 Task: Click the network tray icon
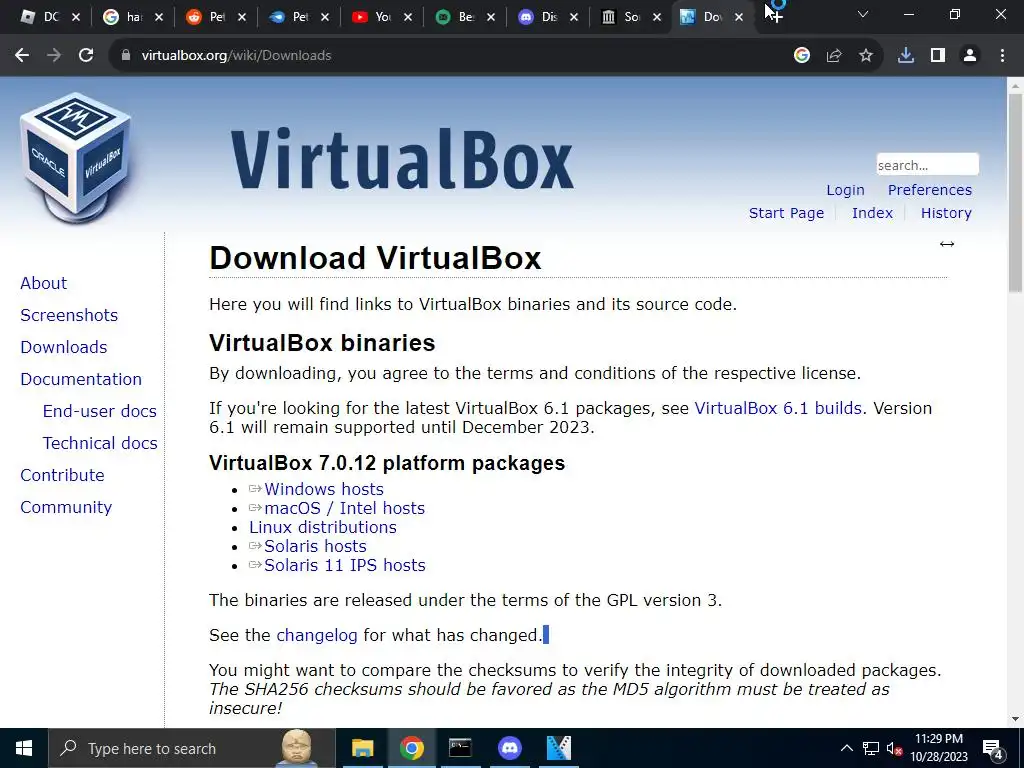pos(871,748)
